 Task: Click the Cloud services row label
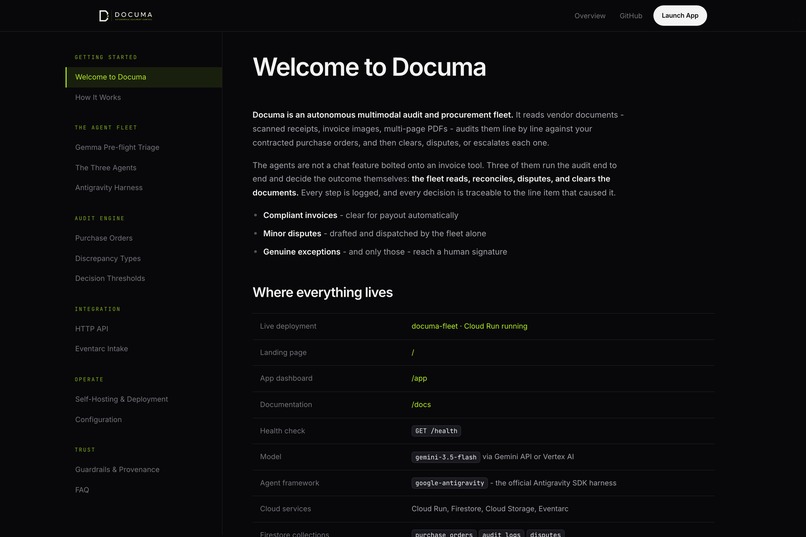pos(285,509)
